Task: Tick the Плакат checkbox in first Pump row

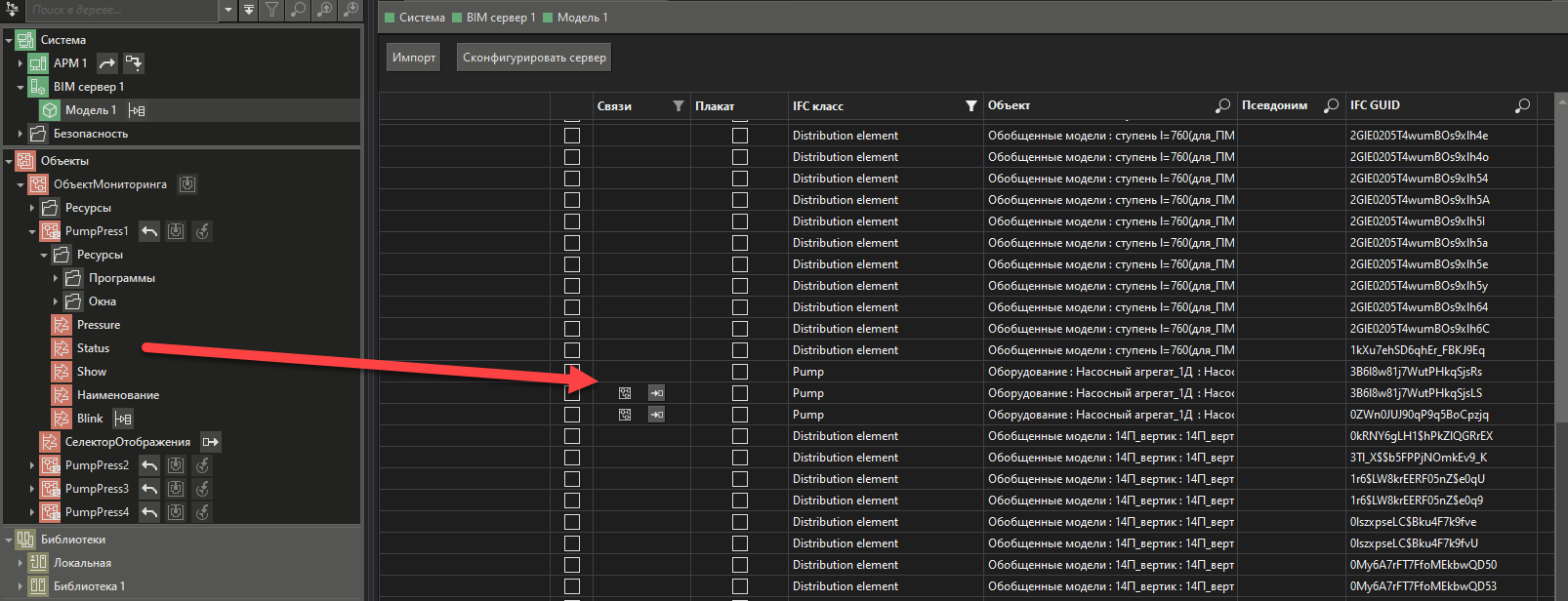Action: [740, 372]
